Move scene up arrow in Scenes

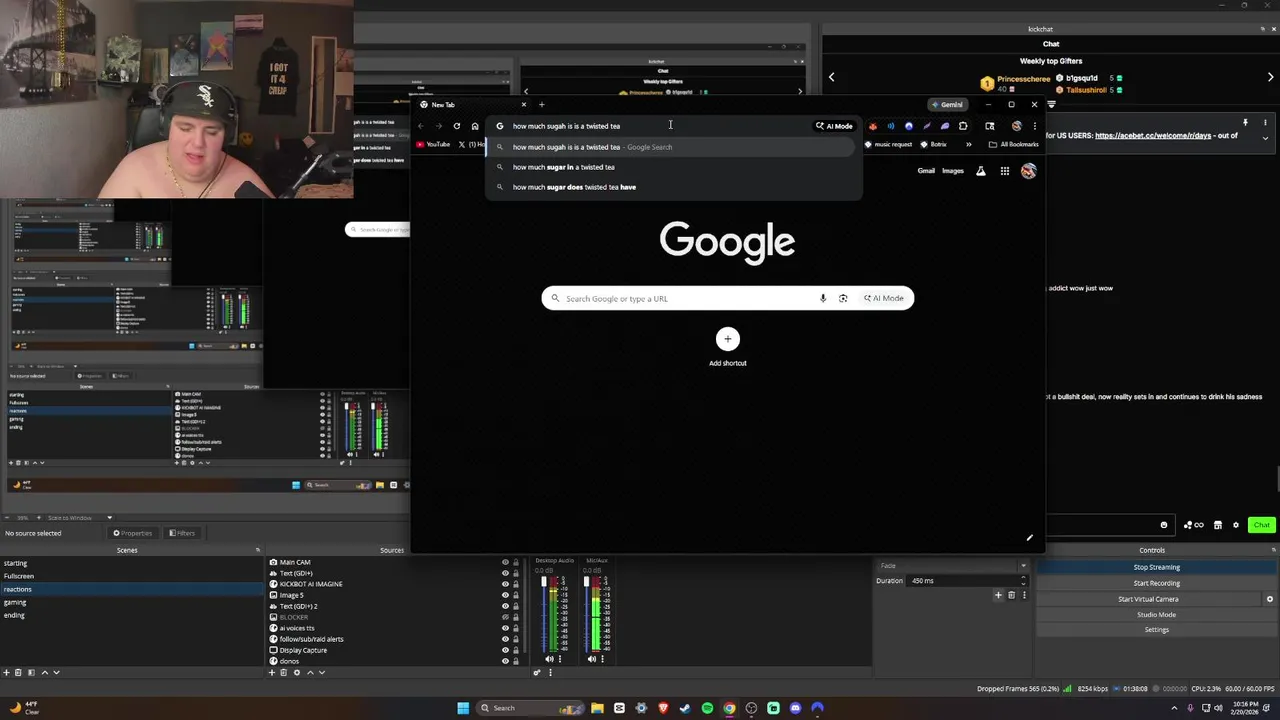click(x=44, y=672)
